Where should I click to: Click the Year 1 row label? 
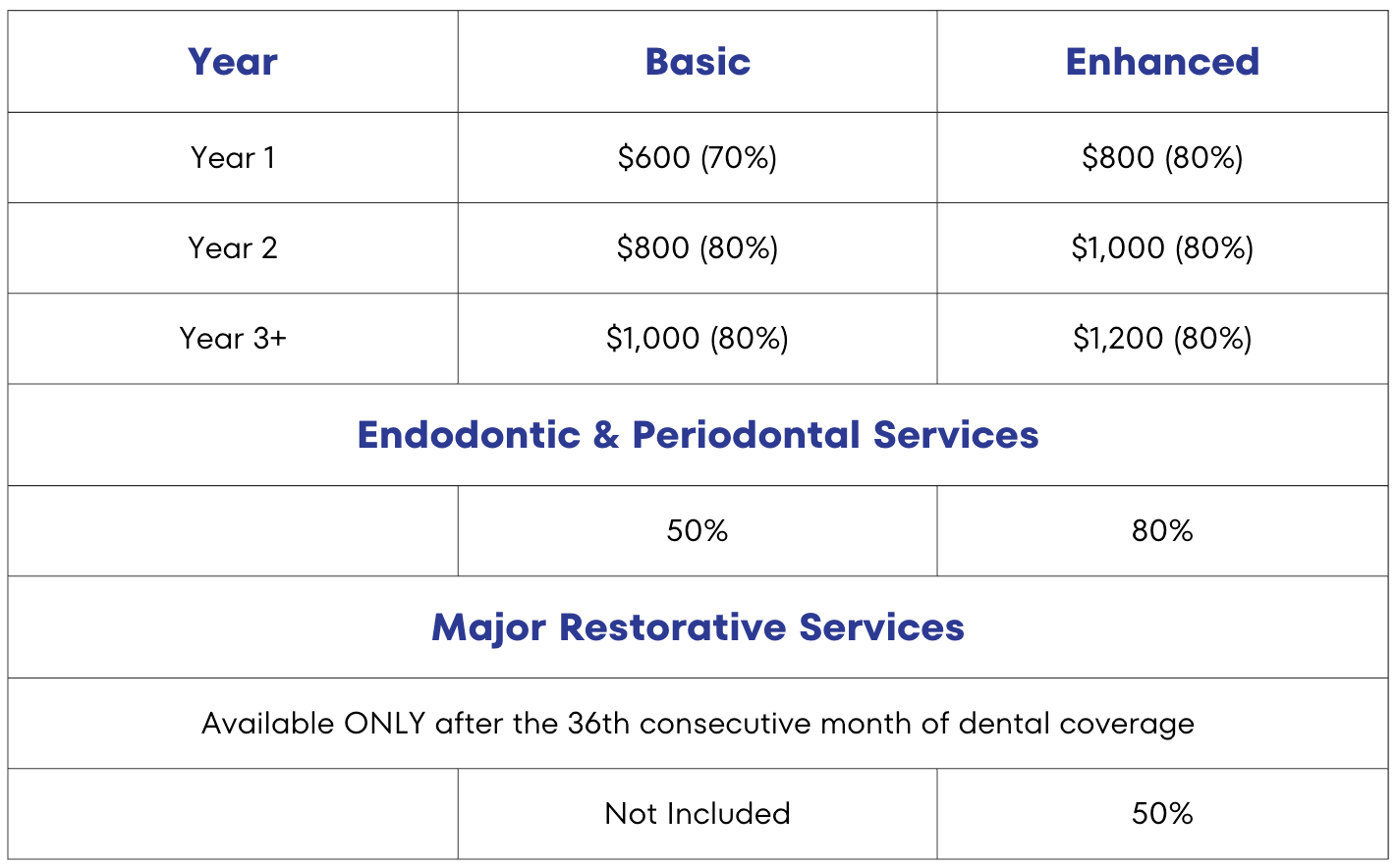click(x=233, y=157)
